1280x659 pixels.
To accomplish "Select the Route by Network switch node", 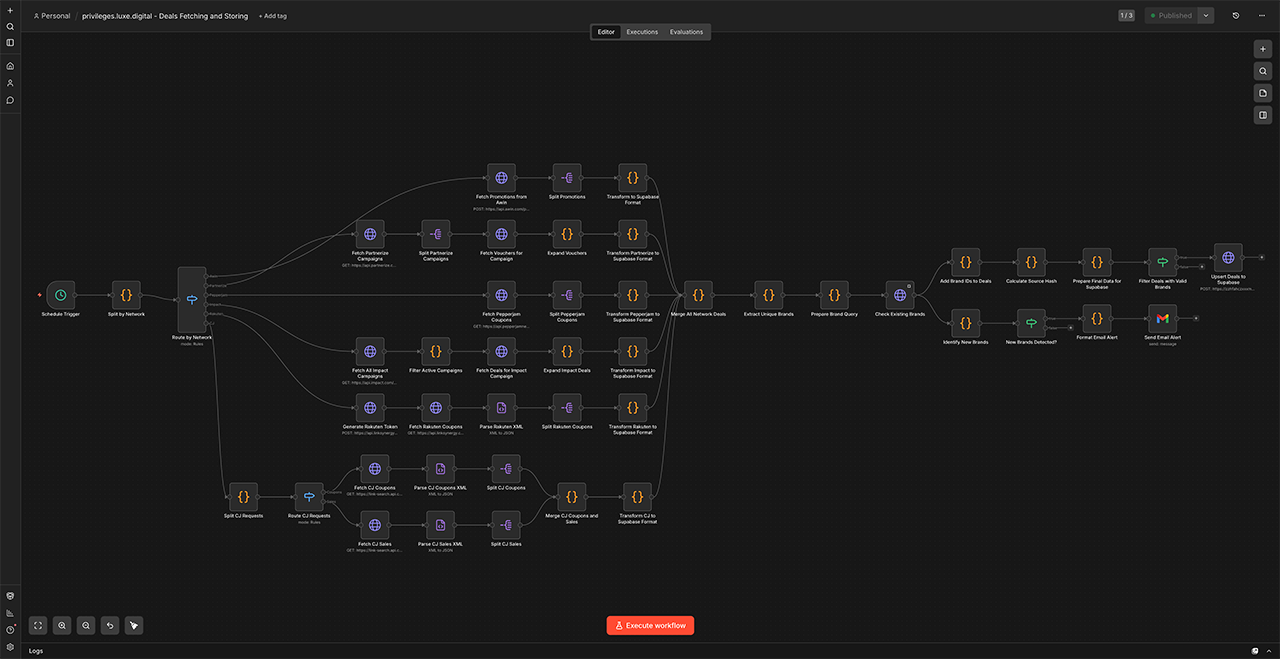I will [x=192, y=300].
